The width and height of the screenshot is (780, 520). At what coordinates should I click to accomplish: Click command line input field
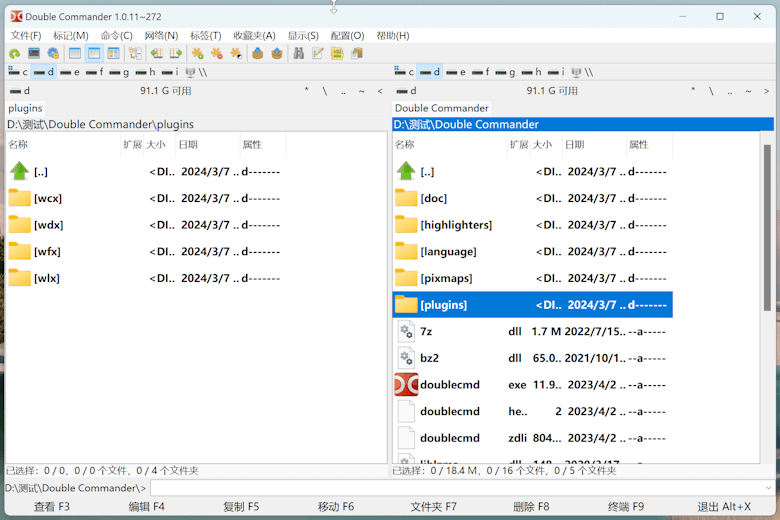pyautogui.click(x=462, y=488)
